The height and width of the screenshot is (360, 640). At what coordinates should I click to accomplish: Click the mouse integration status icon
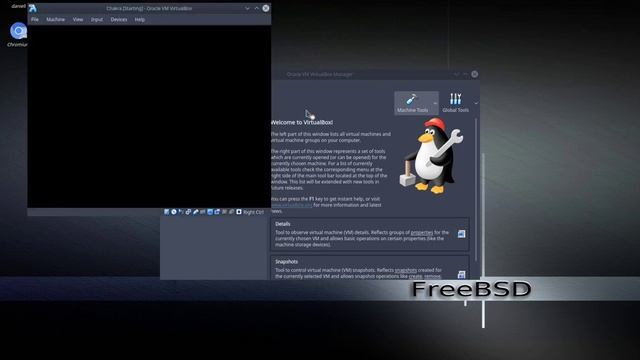click(231, 212)
